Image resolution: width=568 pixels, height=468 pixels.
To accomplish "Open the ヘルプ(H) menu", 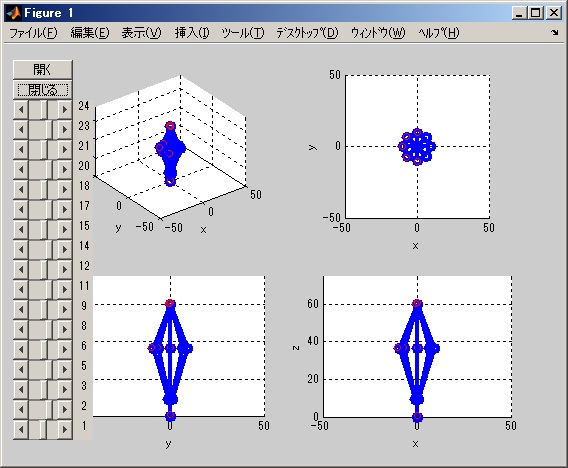I will 439,33.
